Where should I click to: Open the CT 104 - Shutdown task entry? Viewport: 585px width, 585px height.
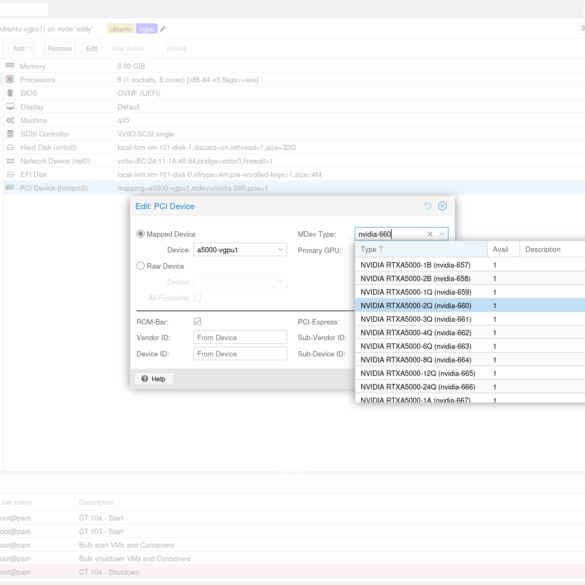click(292, 572)
